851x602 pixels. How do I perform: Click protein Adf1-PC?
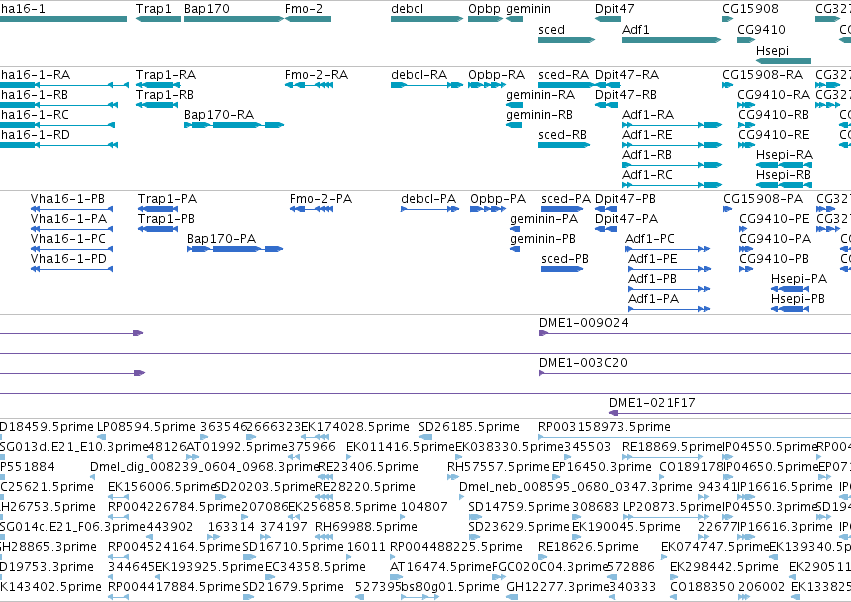click(668, 249)
